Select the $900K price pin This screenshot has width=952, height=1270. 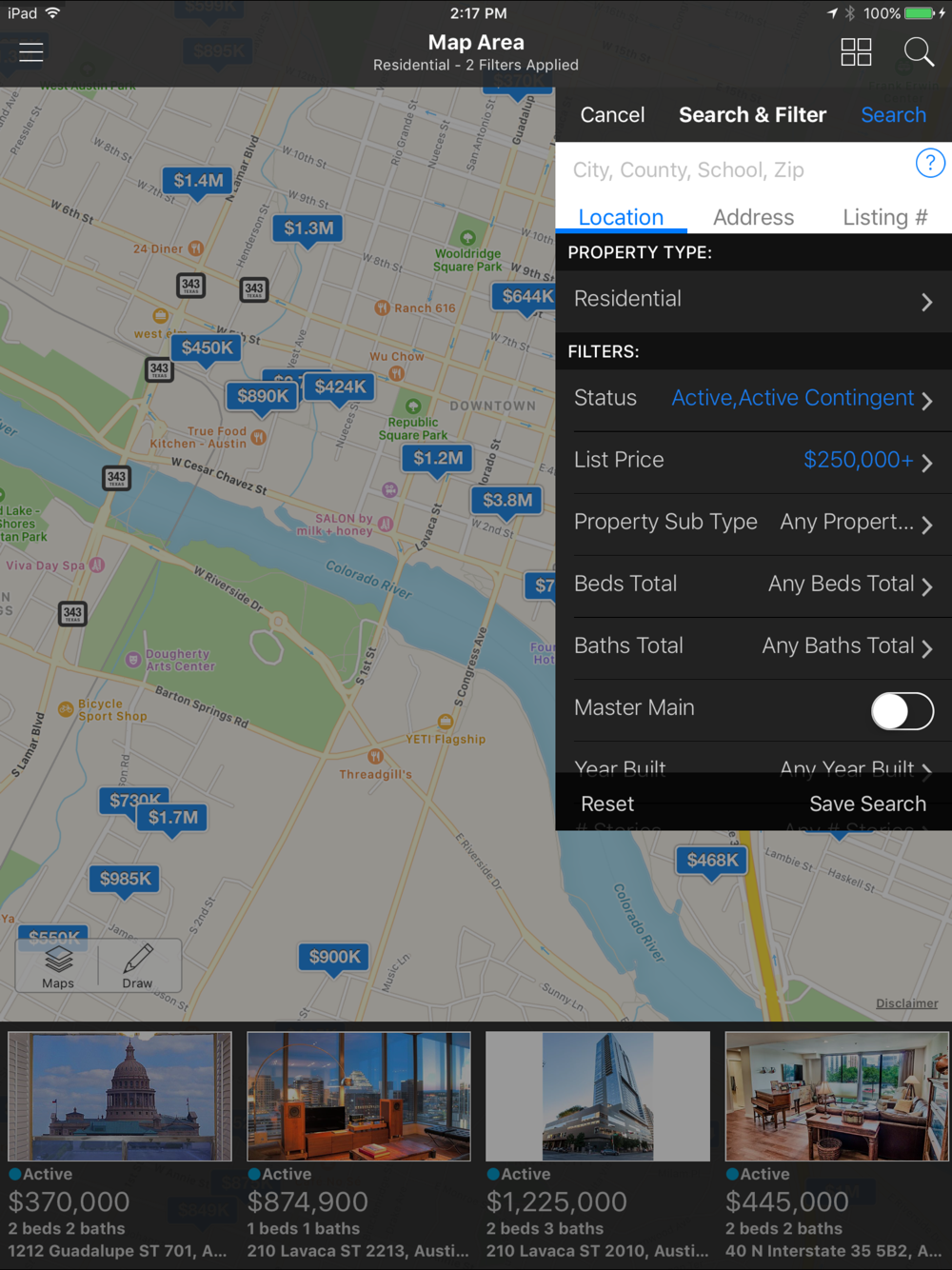(x=335, y=958)
